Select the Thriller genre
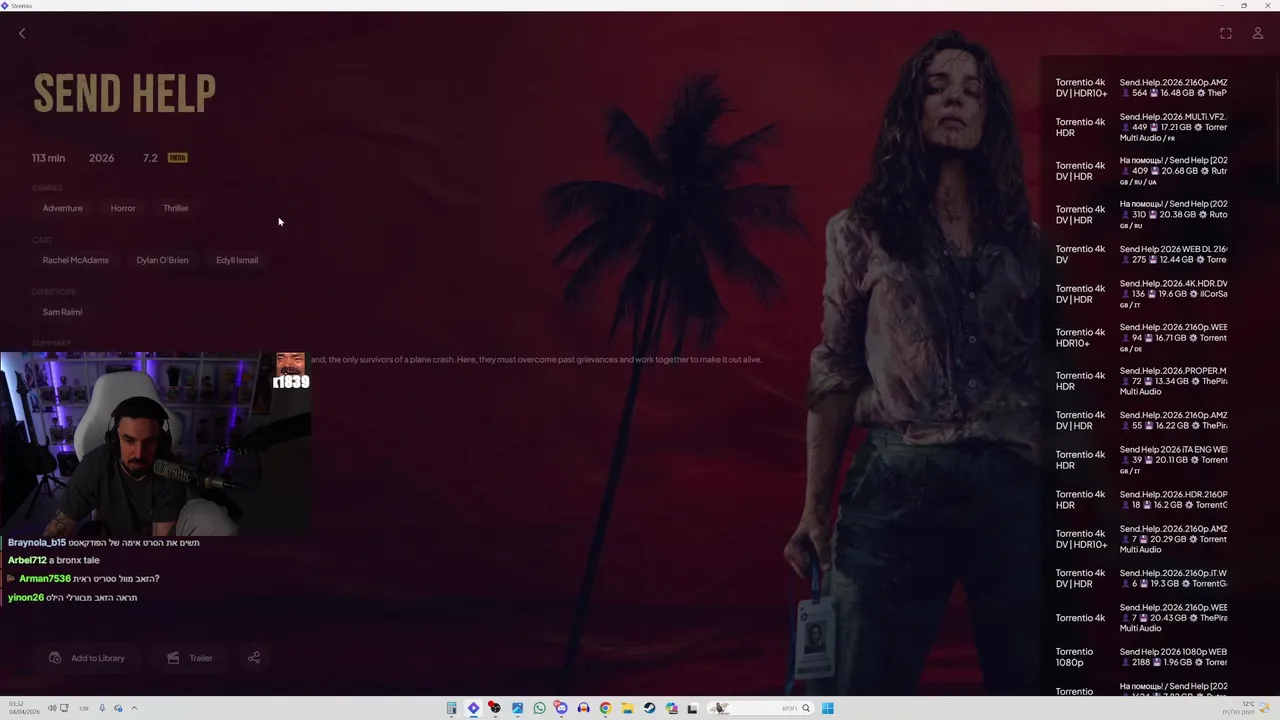 [x=176, y=208]
